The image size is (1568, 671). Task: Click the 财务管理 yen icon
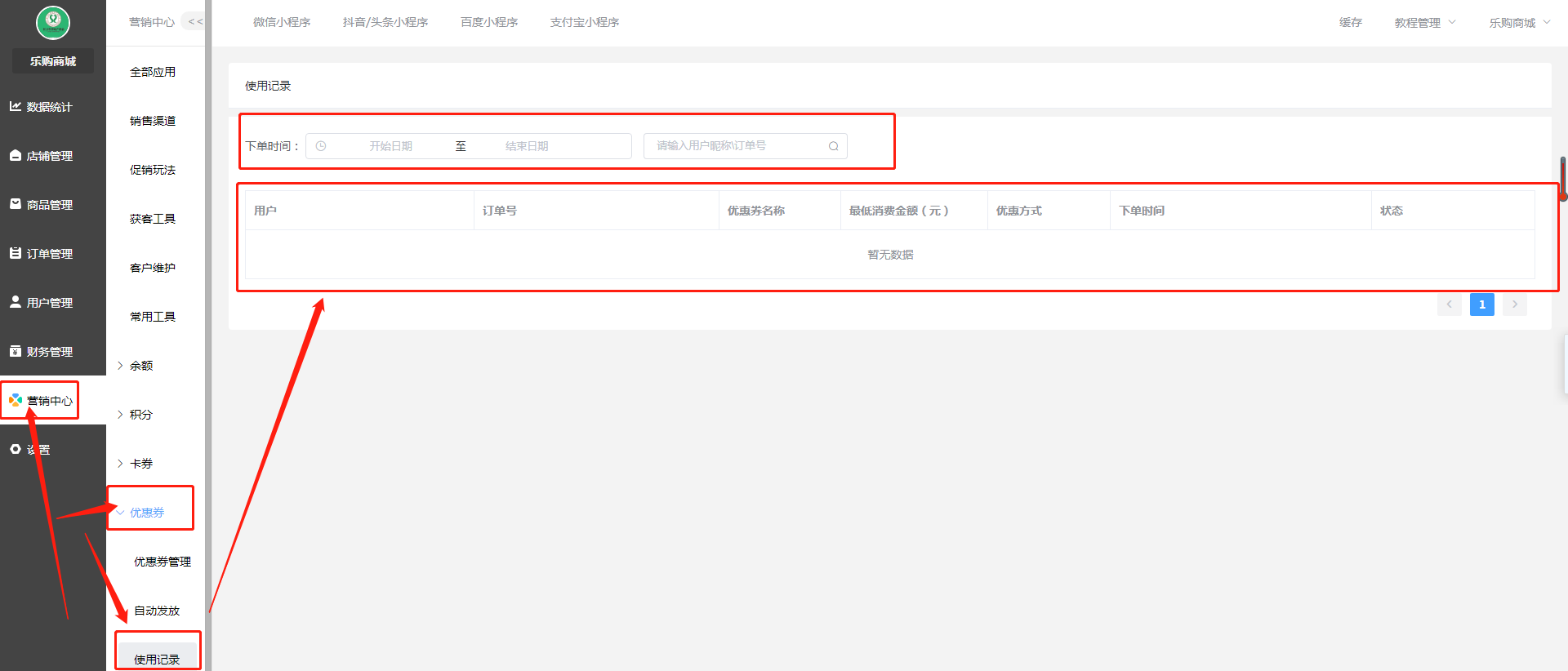pos(16,351)
